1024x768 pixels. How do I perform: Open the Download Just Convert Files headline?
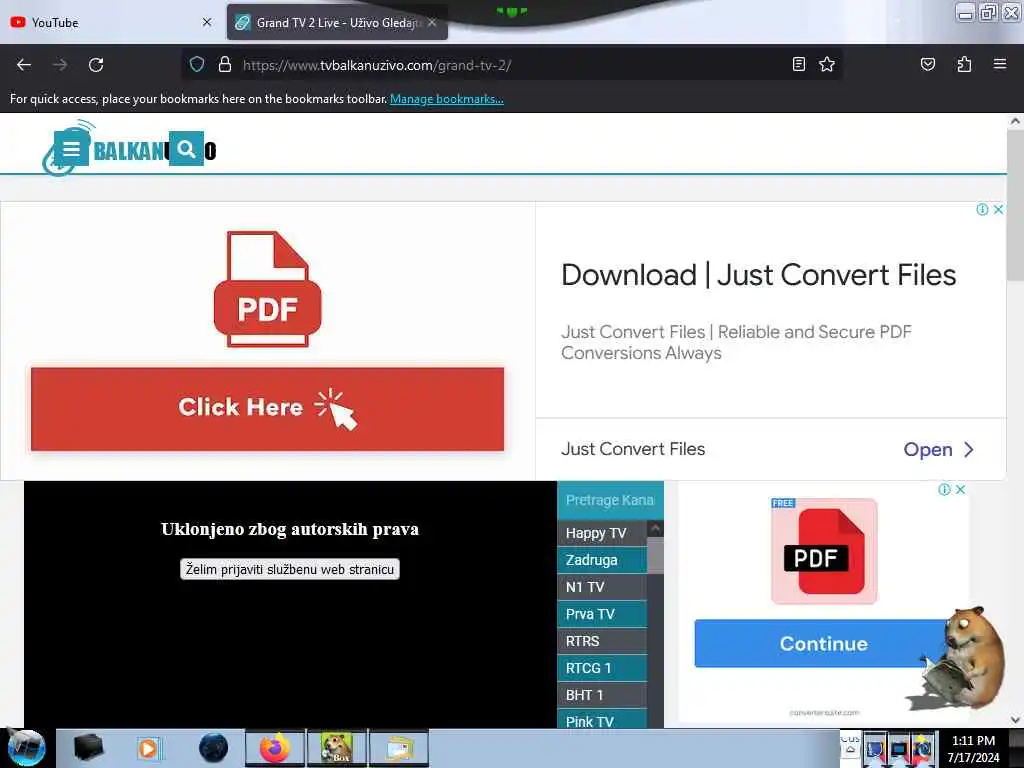tap(758, 275)
